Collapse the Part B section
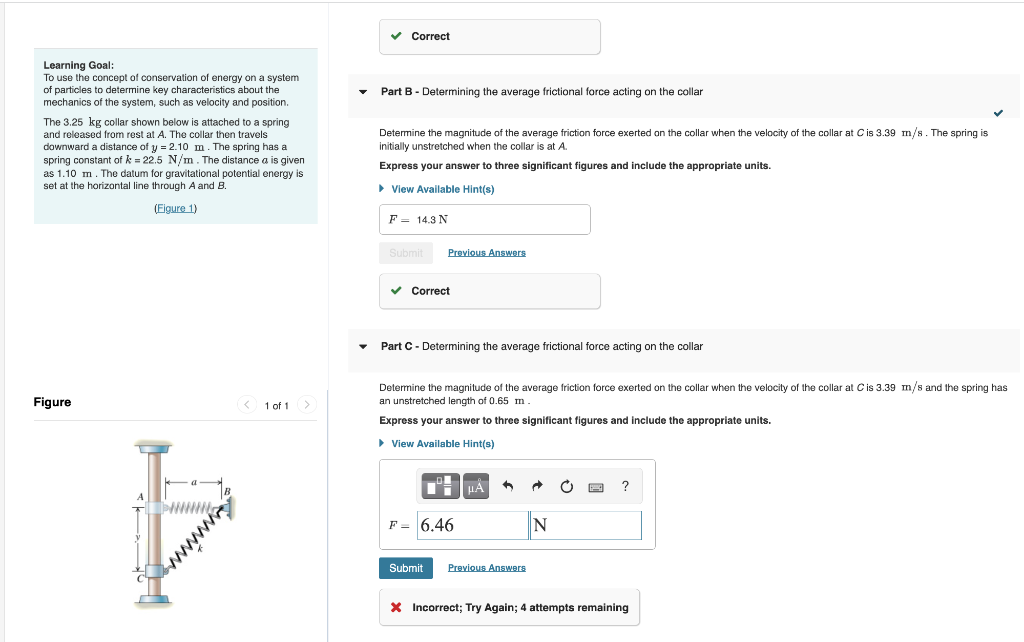The image size is (1024, 642). [362, 91]
